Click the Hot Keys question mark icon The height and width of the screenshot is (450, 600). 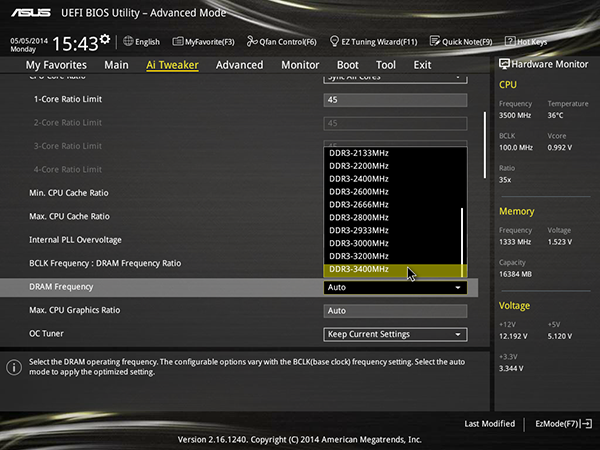(510, 41)
